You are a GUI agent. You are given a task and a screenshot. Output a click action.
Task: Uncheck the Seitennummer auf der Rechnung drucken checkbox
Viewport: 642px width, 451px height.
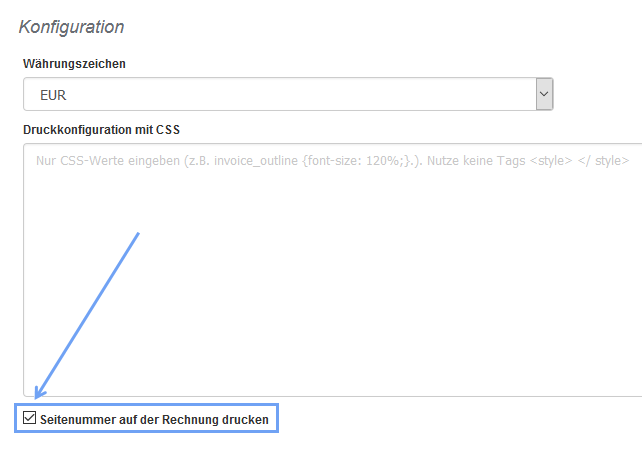pos(29,419)
